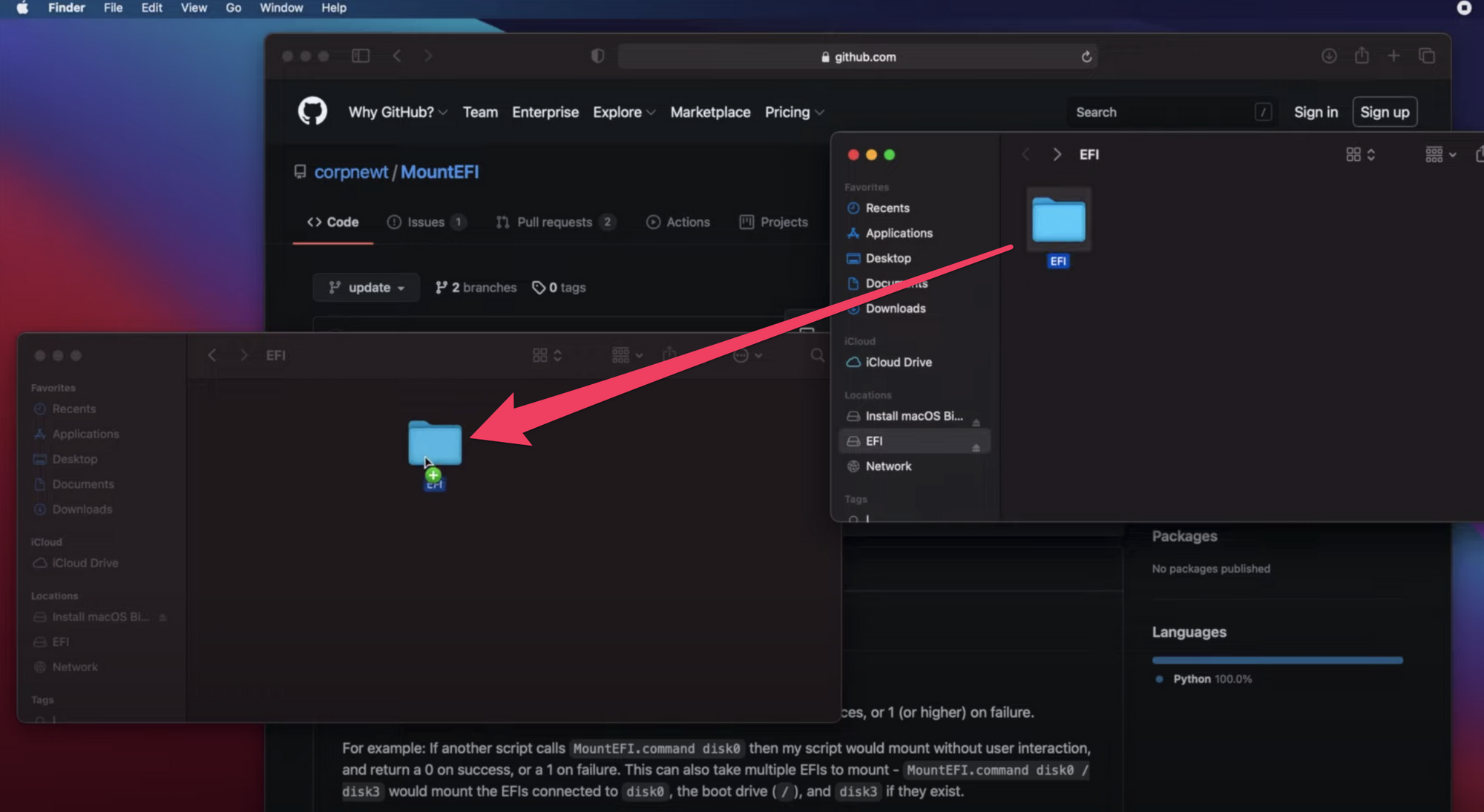Open the Window menu
Image resolution: width=1484 pixels, height=812 pixels.
tap(281, 8)
